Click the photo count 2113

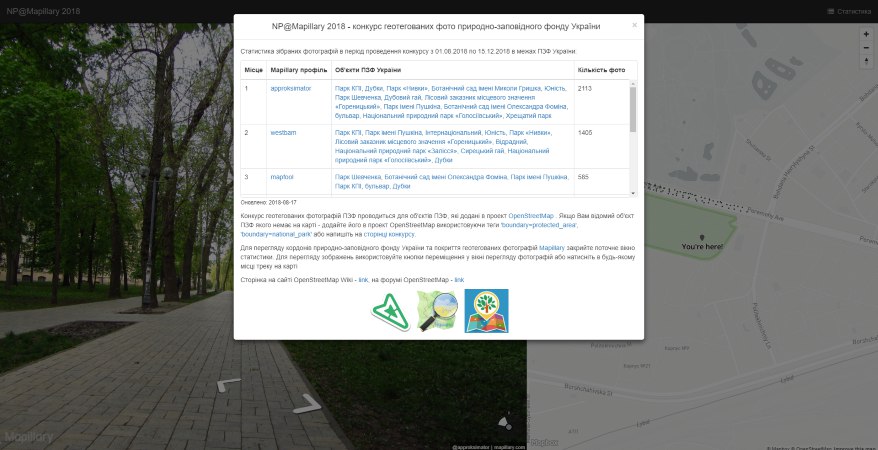[585, 88]
